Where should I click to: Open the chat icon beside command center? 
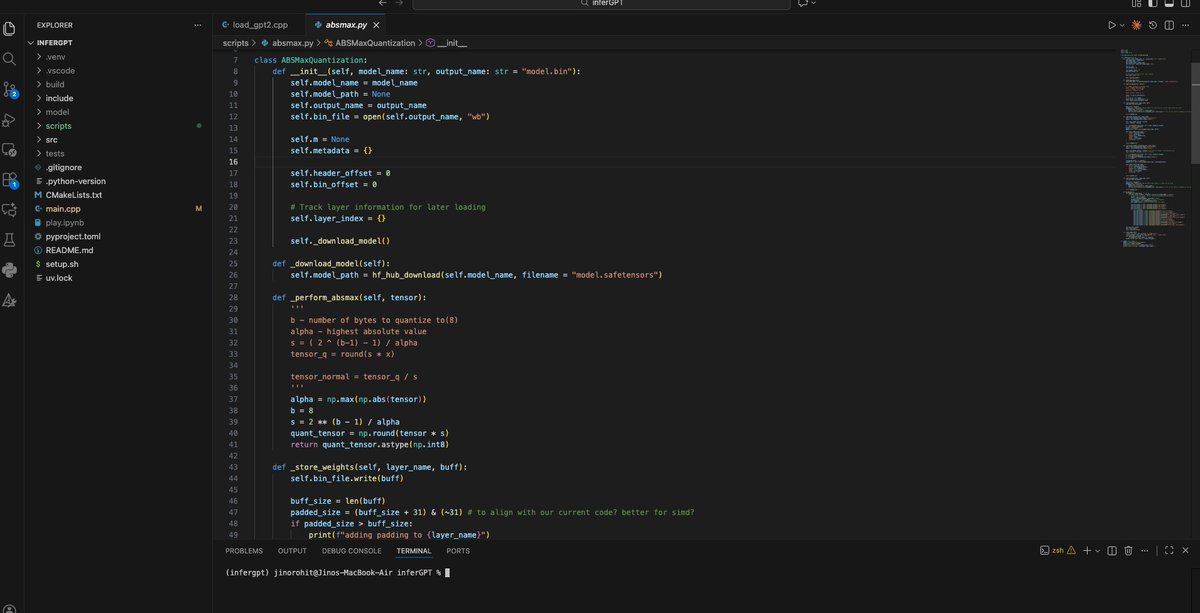coord(802,3)
